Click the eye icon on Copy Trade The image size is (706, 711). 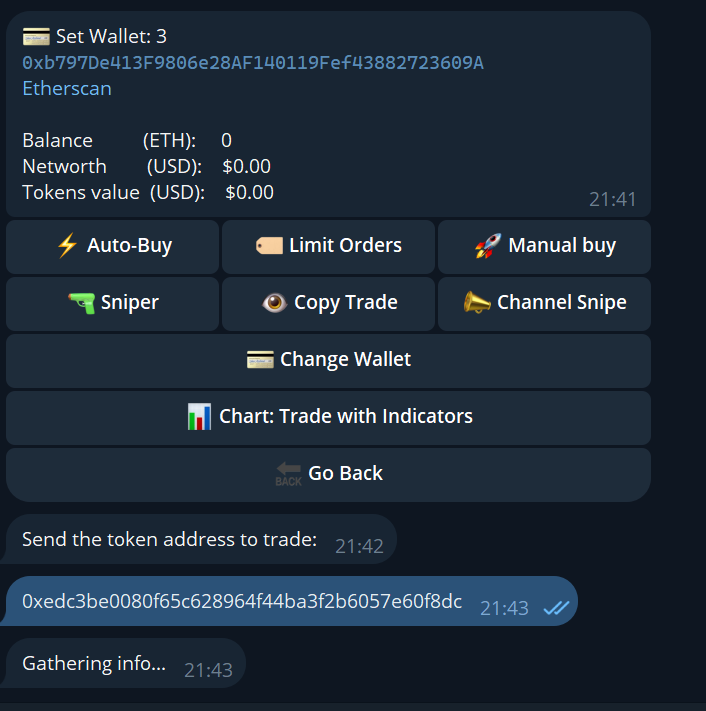(x=274, y=303)
